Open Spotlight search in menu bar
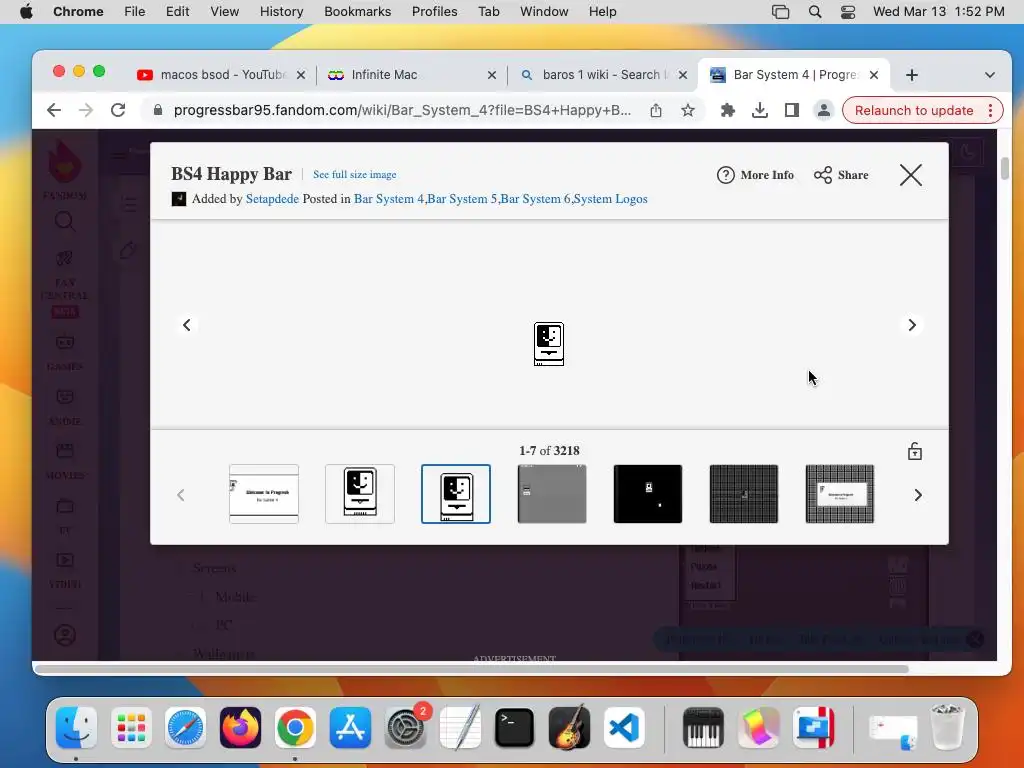1024x768 pixels. click(814, 12)
